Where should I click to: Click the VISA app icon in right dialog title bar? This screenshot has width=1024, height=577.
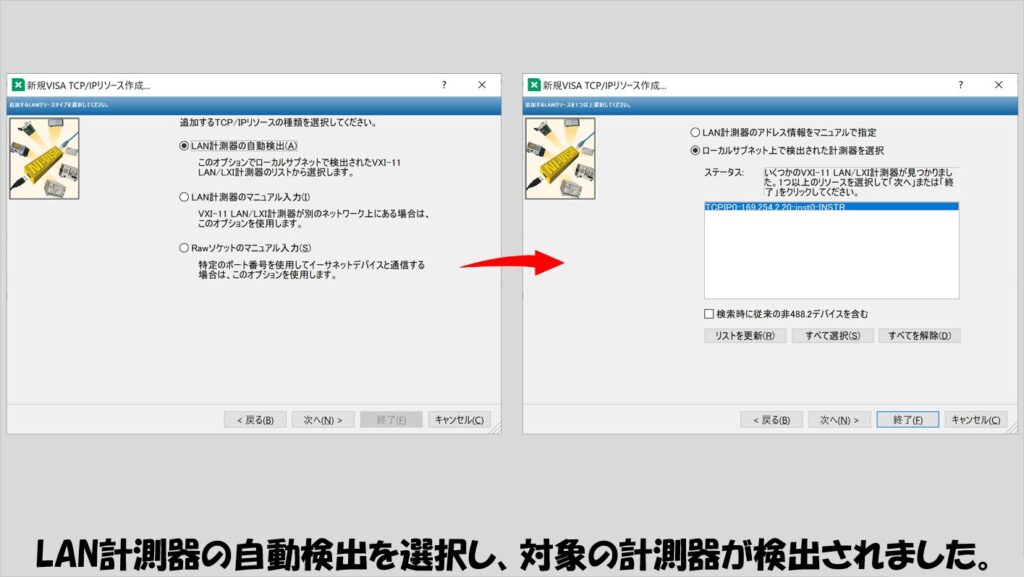[535, 85]
